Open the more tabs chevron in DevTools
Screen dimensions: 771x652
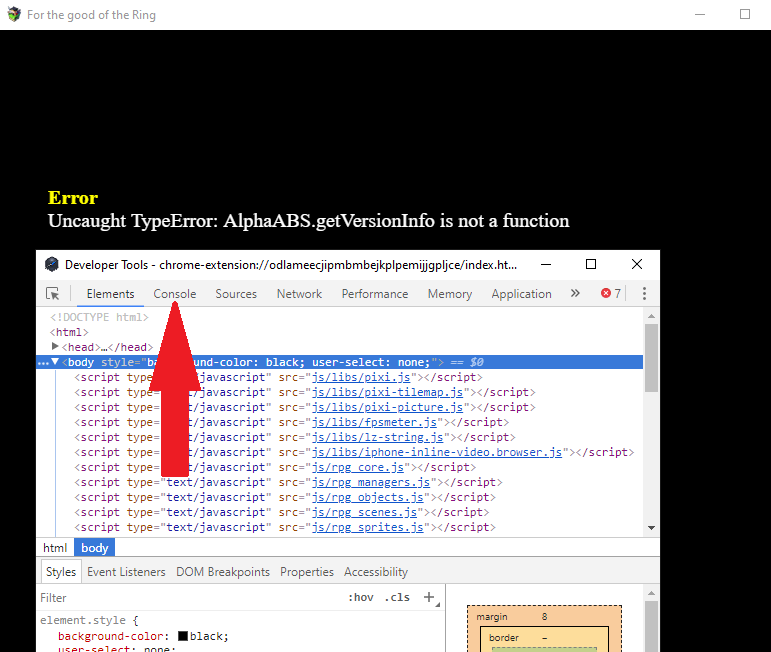coord(575,294)
